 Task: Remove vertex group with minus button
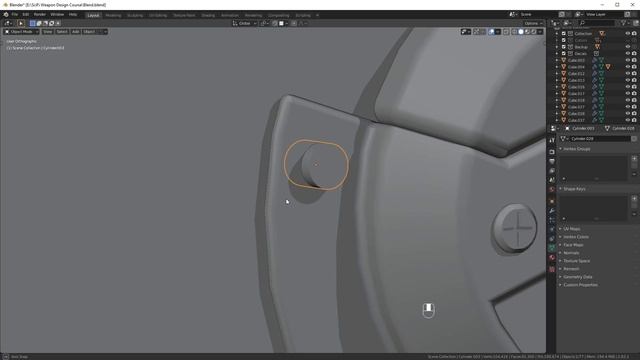click(x=634, y=174)
